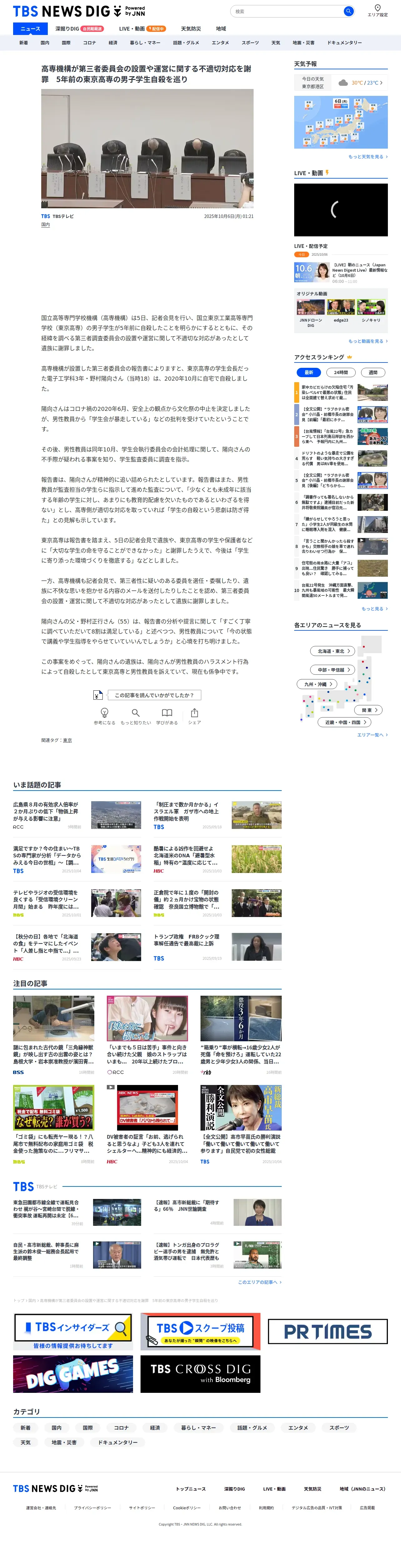Image resolution: width=401 pixels, height=1568 pixels.
Task: Open エリア一覧へ link
Action: point(372,735)
